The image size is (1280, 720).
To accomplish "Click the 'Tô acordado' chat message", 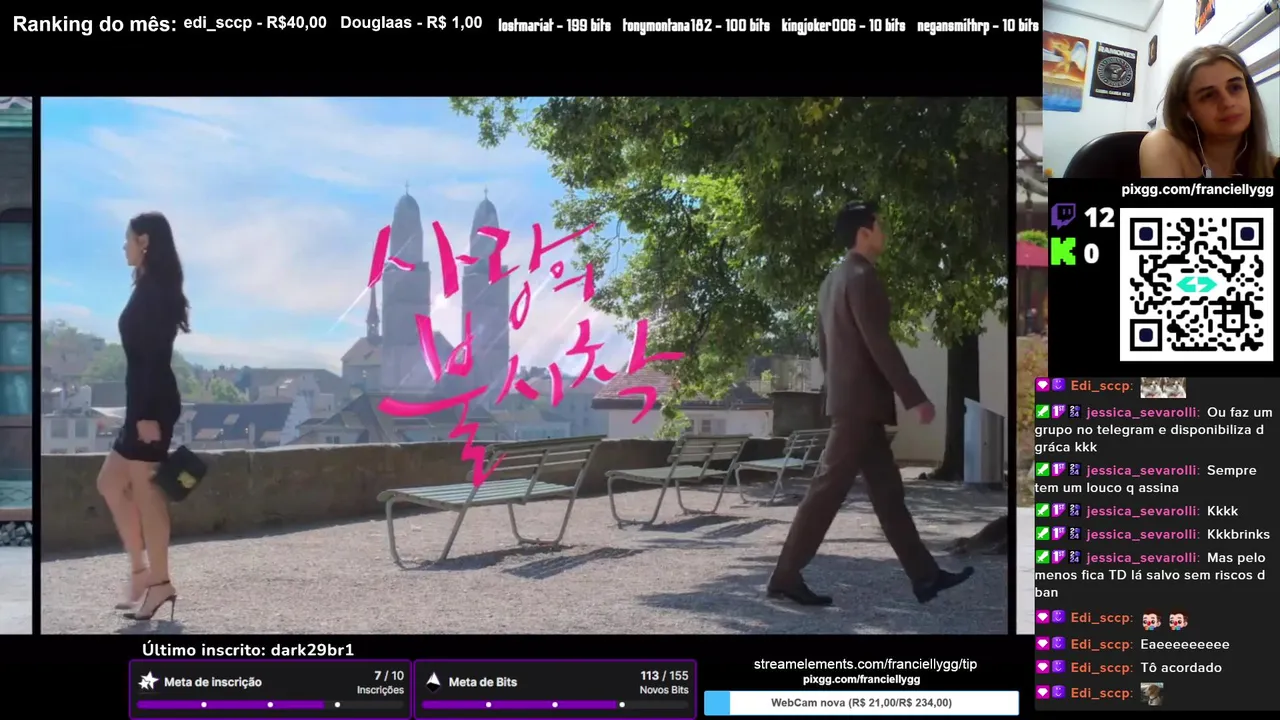I will click(1181, 668).
